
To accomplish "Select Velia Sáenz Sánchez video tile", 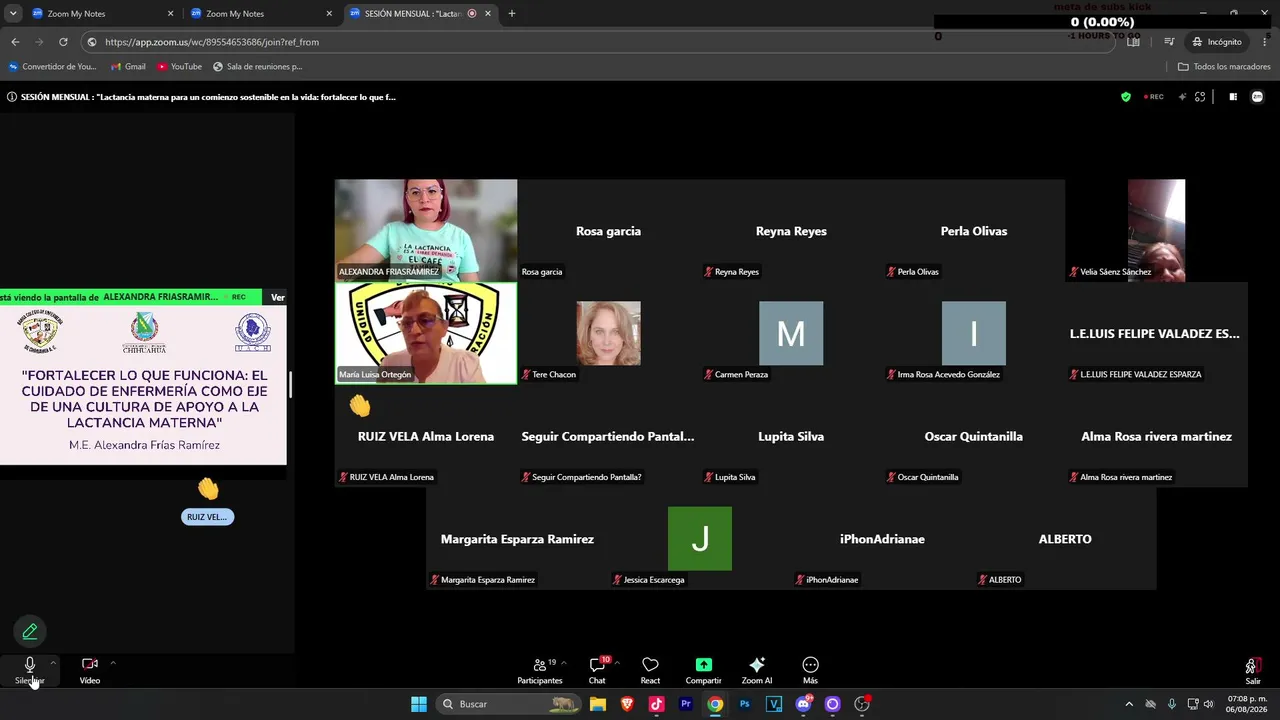I will tap(1156, 230).
